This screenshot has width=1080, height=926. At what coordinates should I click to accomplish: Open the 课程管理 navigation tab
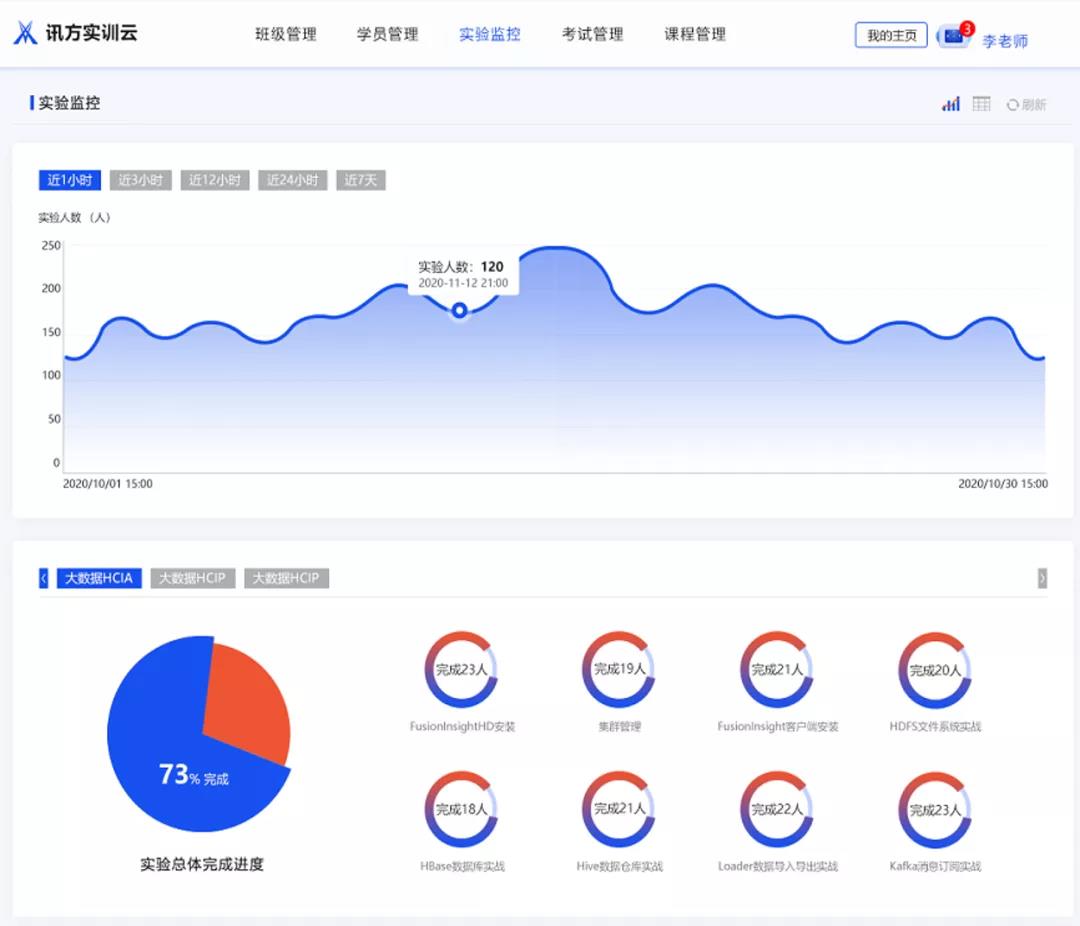695,33
